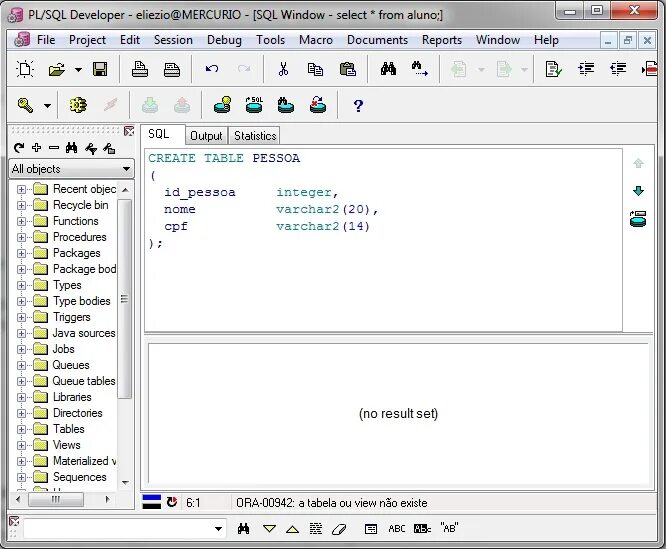666x549 pixels.
Task: Click the find previous up triangle
Action: [292, 529]
